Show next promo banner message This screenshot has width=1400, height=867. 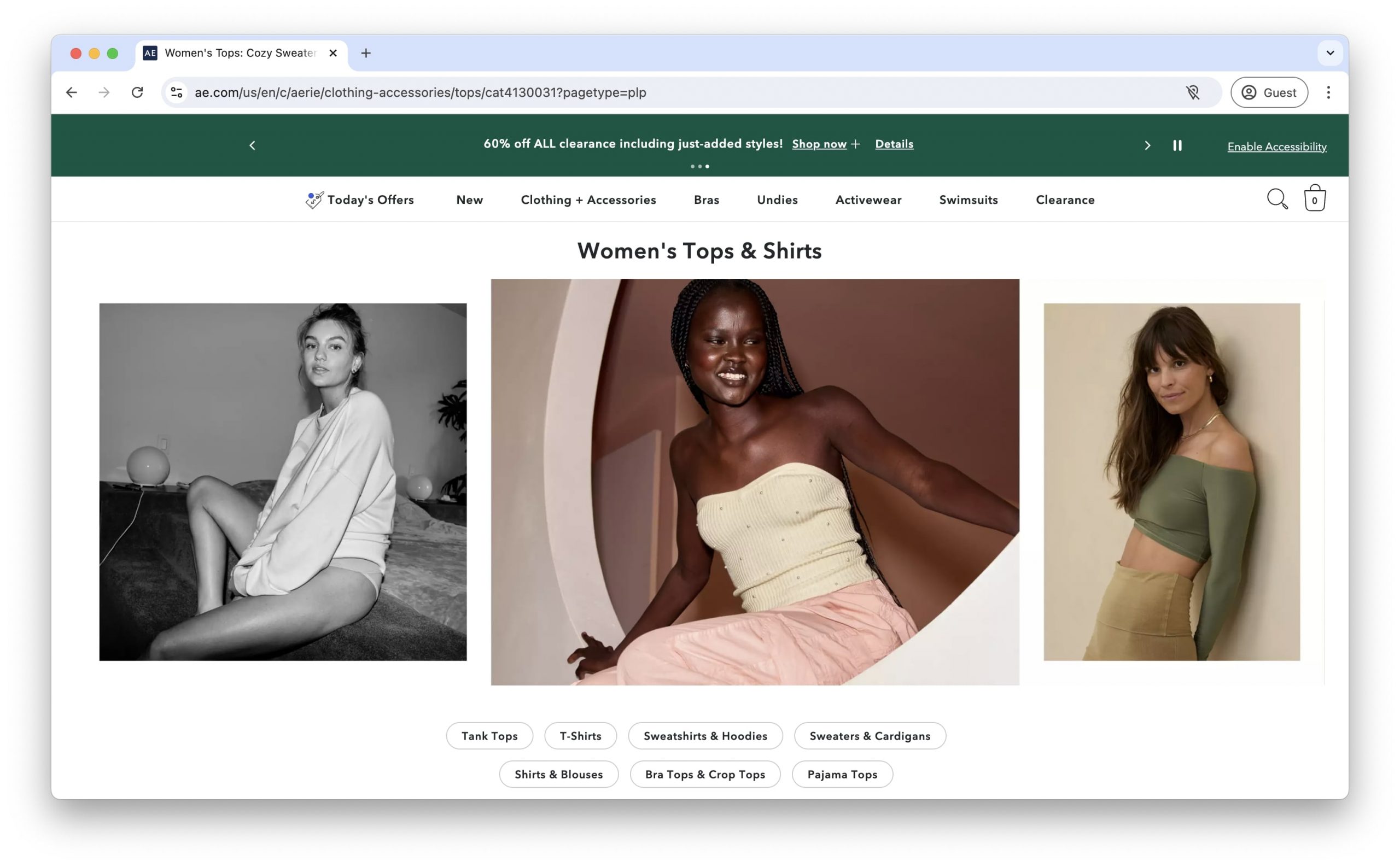[x=1147, y=145]
